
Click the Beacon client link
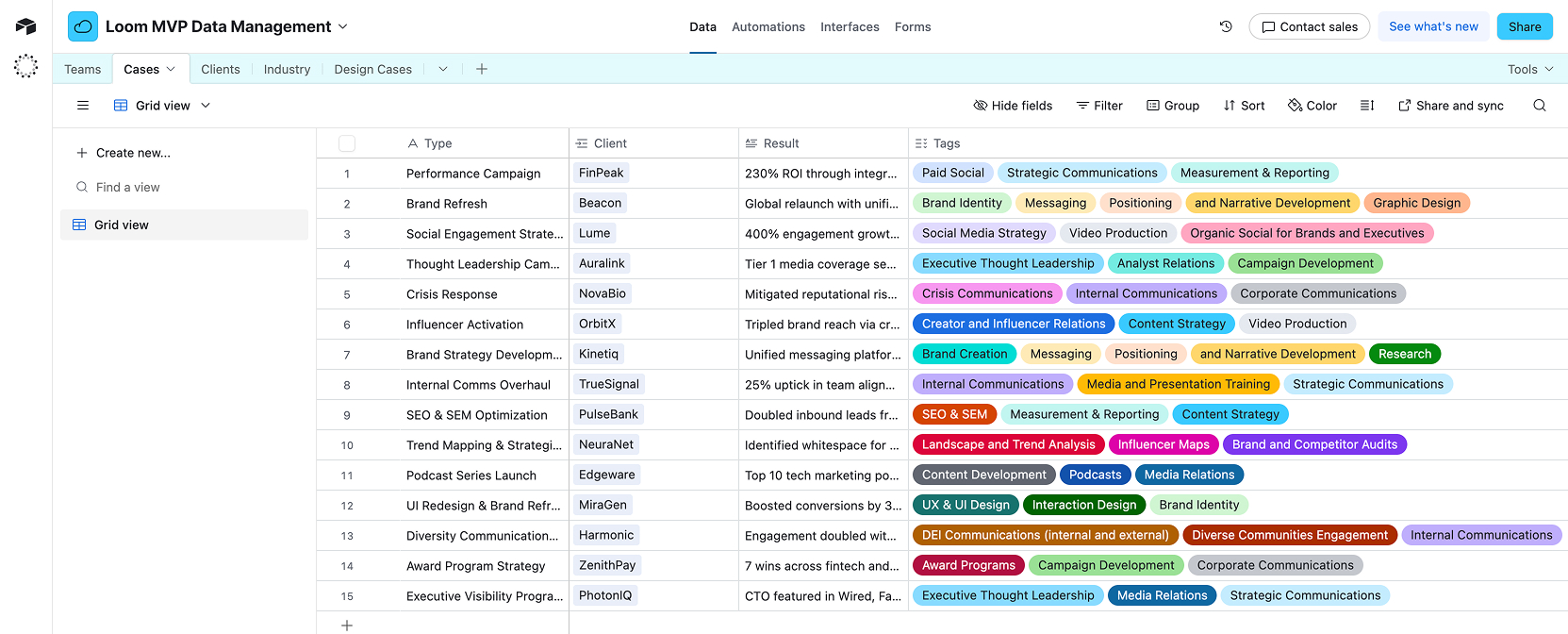600,203
